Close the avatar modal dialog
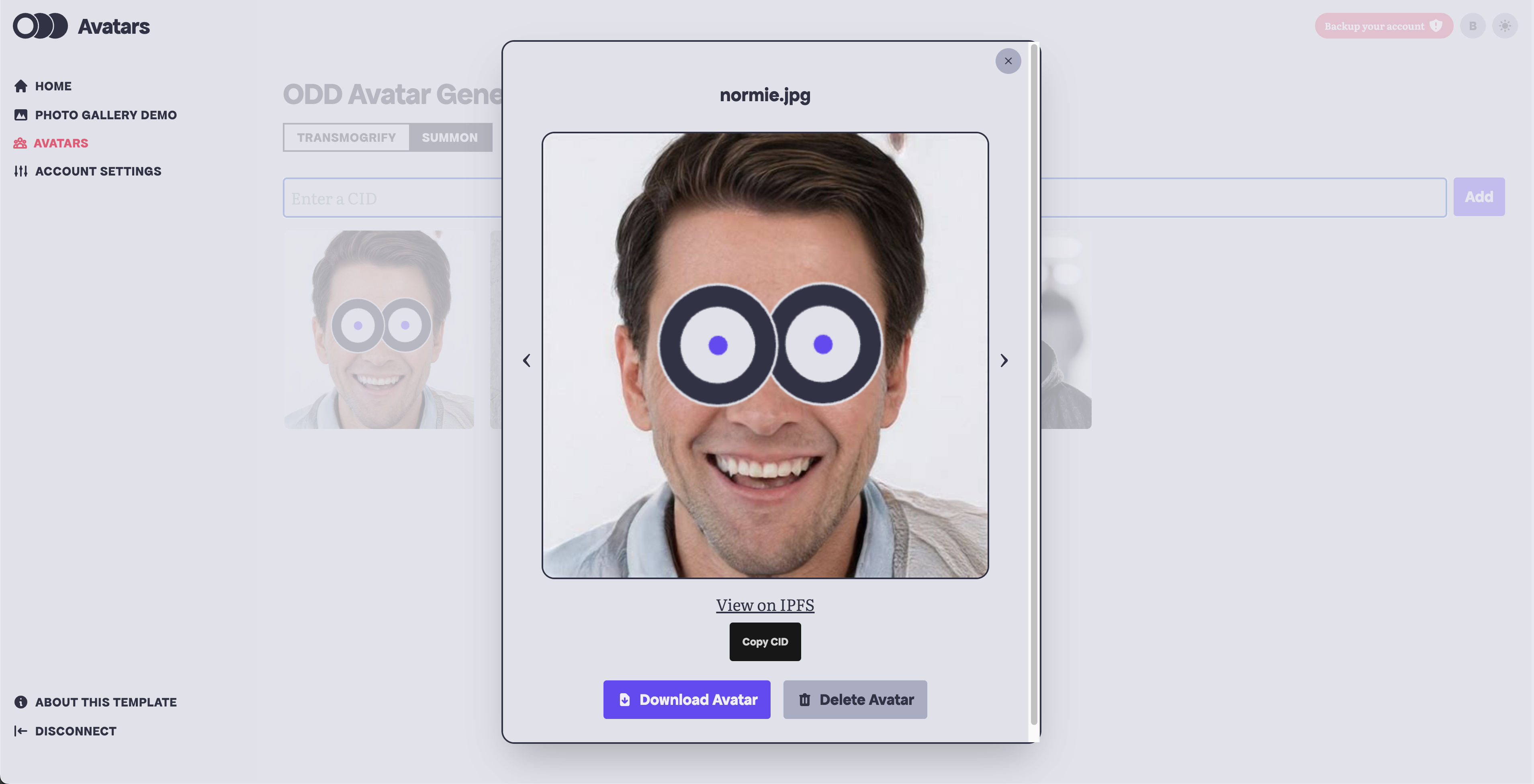 tap(1008, 61)
